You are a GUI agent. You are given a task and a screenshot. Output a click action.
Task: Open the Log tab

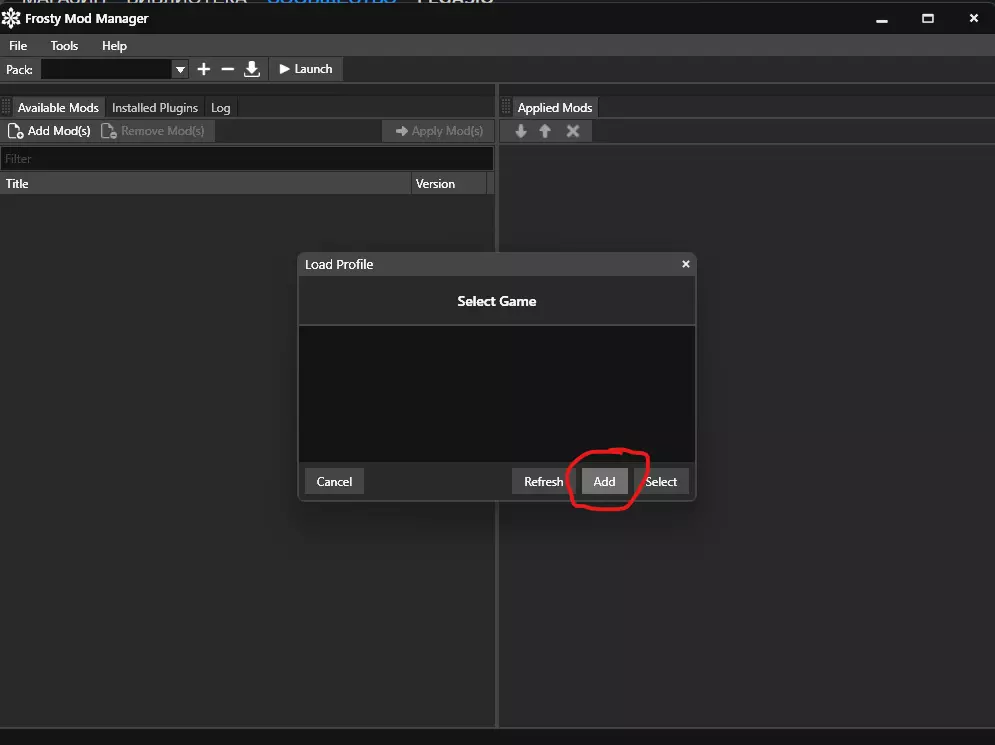tap(221, 108)
